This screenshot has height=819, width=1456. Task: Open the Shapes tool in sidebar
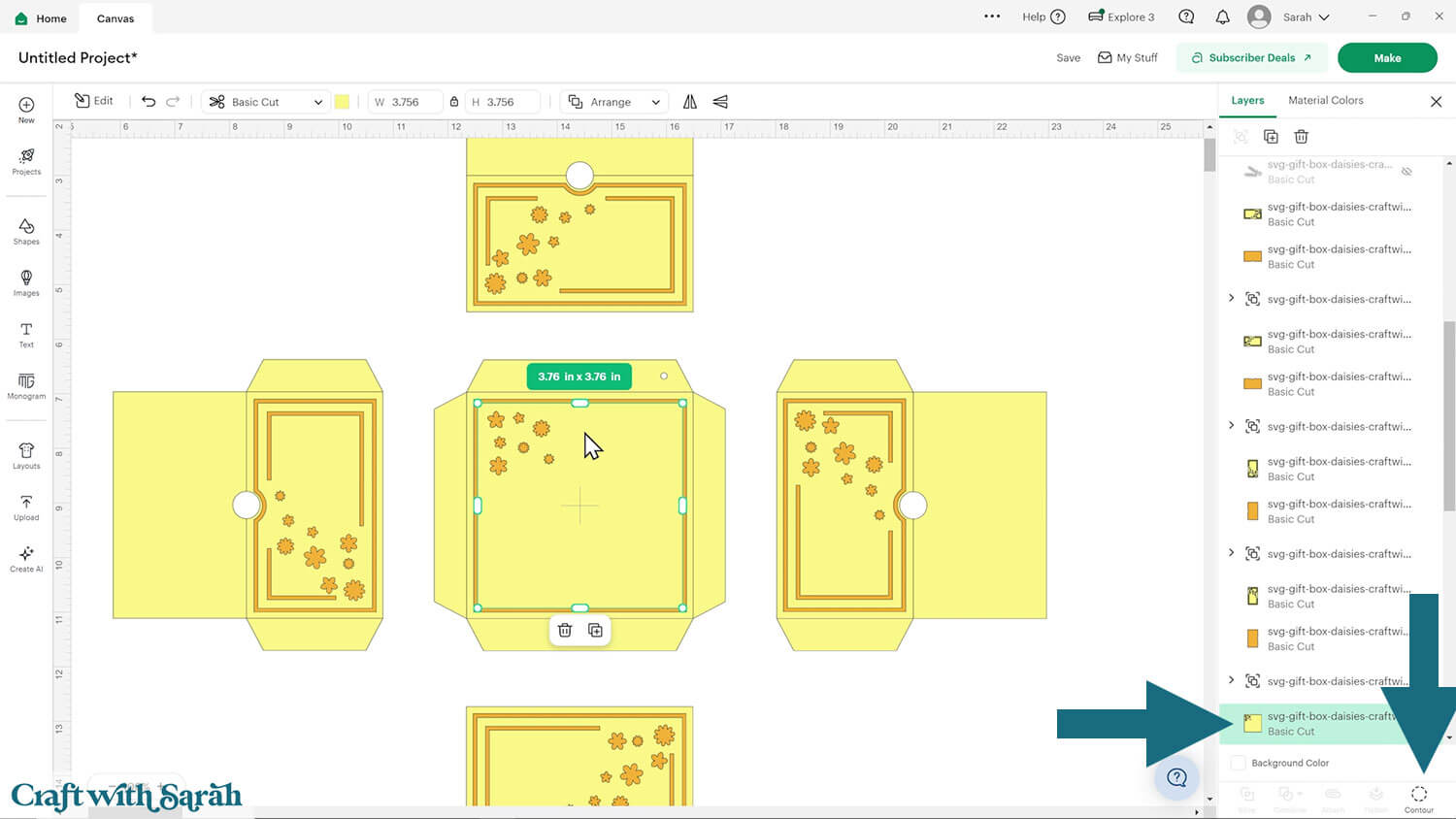click(x=26, y=231)
